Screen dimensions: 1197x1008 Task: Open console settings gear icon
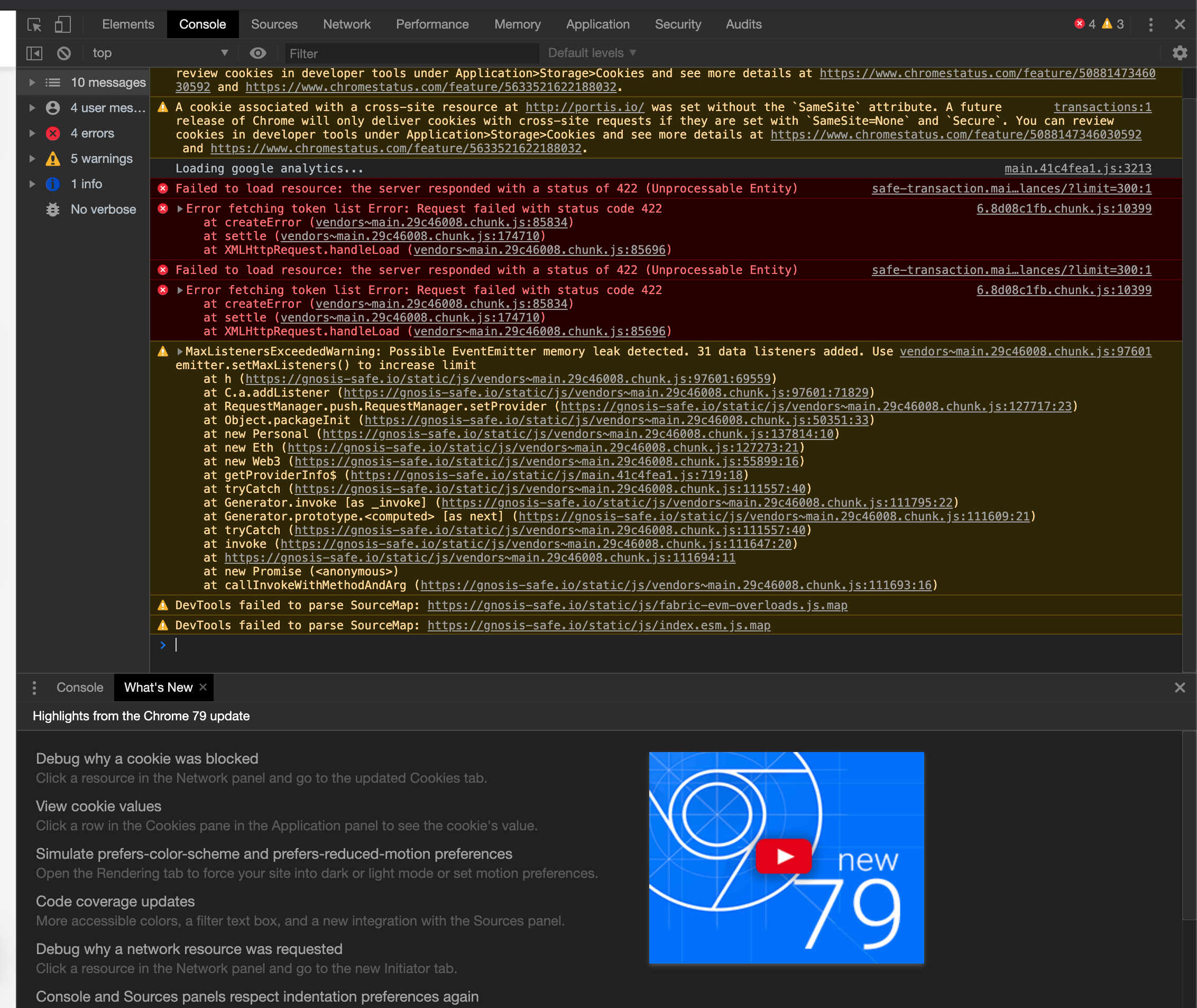[1179, 53]
